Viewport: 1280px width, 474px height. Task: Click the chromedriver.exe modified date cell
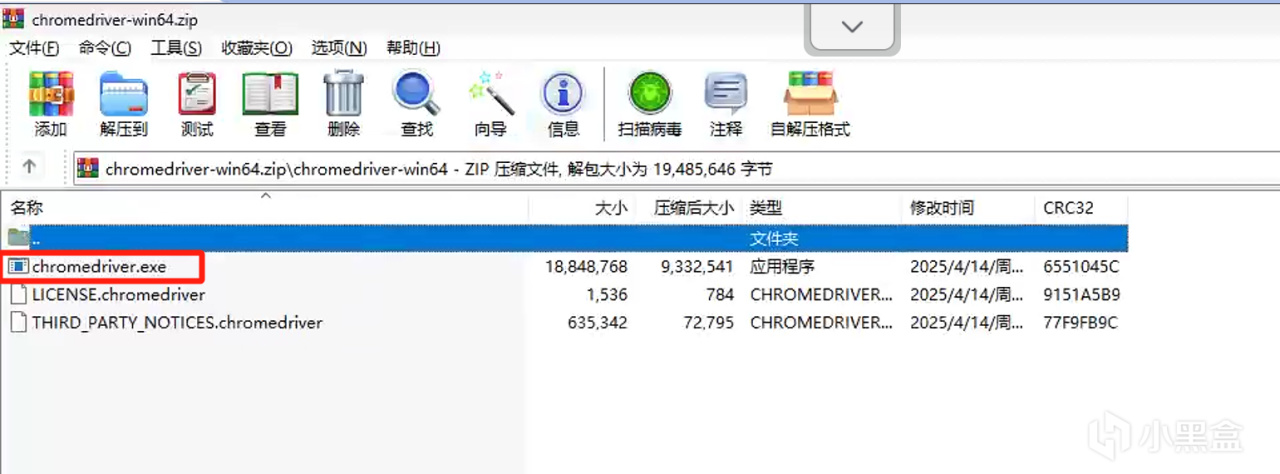tap(967, 267)
